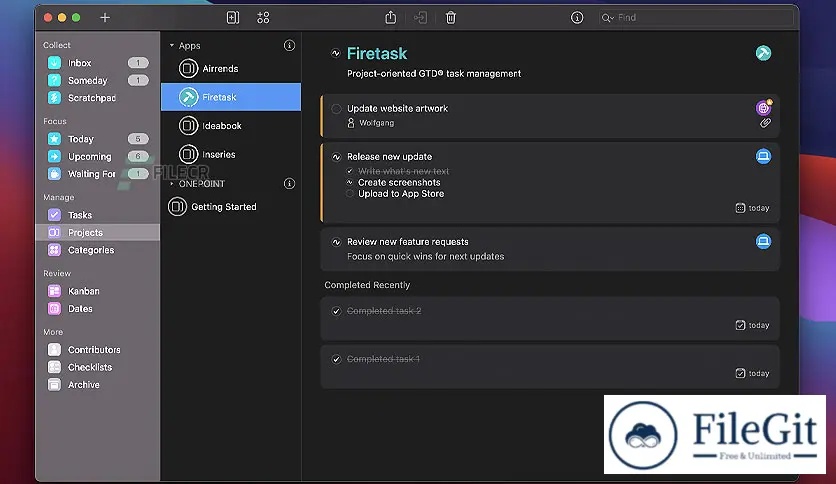Click the trash delete icon

point(451,18)
